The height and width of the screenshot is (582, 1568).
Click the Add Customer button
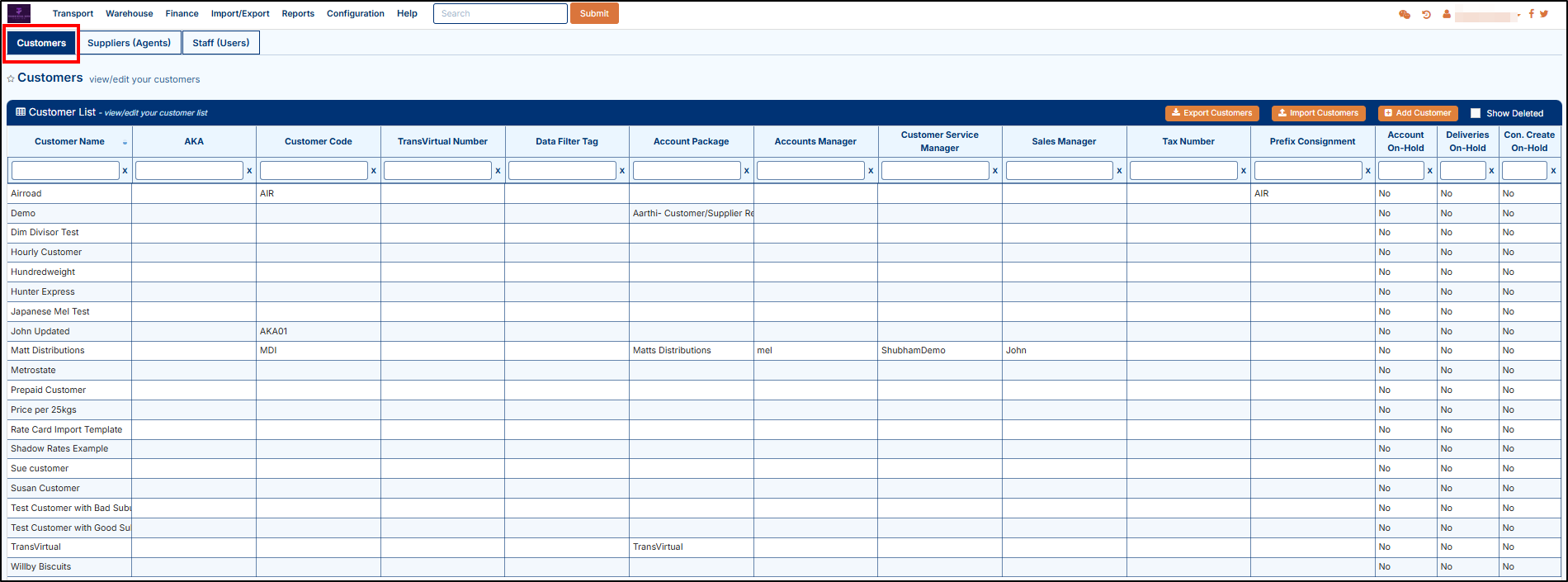point(1418,113)
